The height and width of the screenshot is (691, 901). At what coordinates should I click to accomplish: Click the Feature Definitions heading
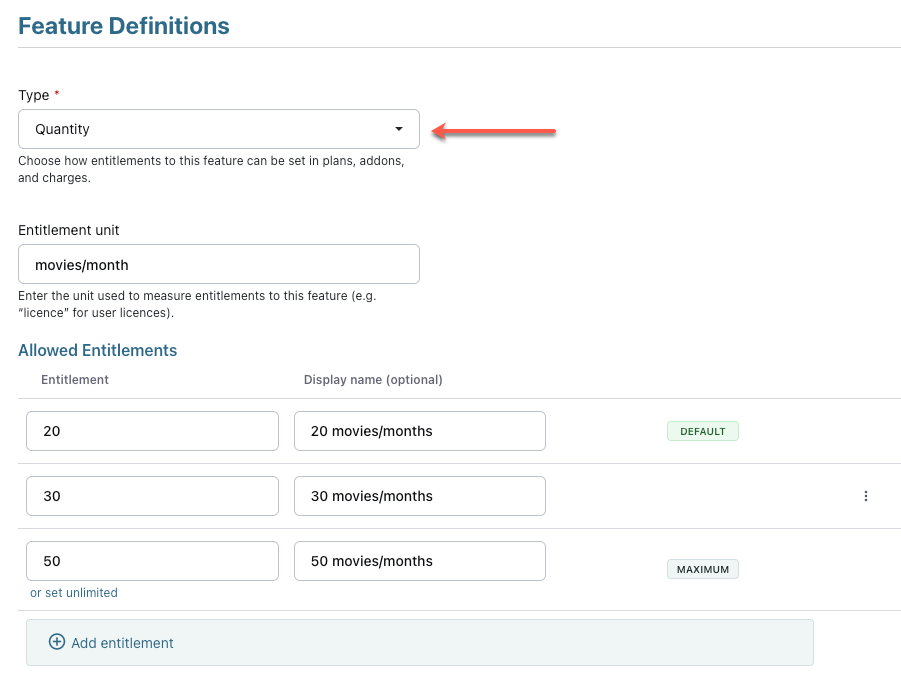[x=124, y=26]
